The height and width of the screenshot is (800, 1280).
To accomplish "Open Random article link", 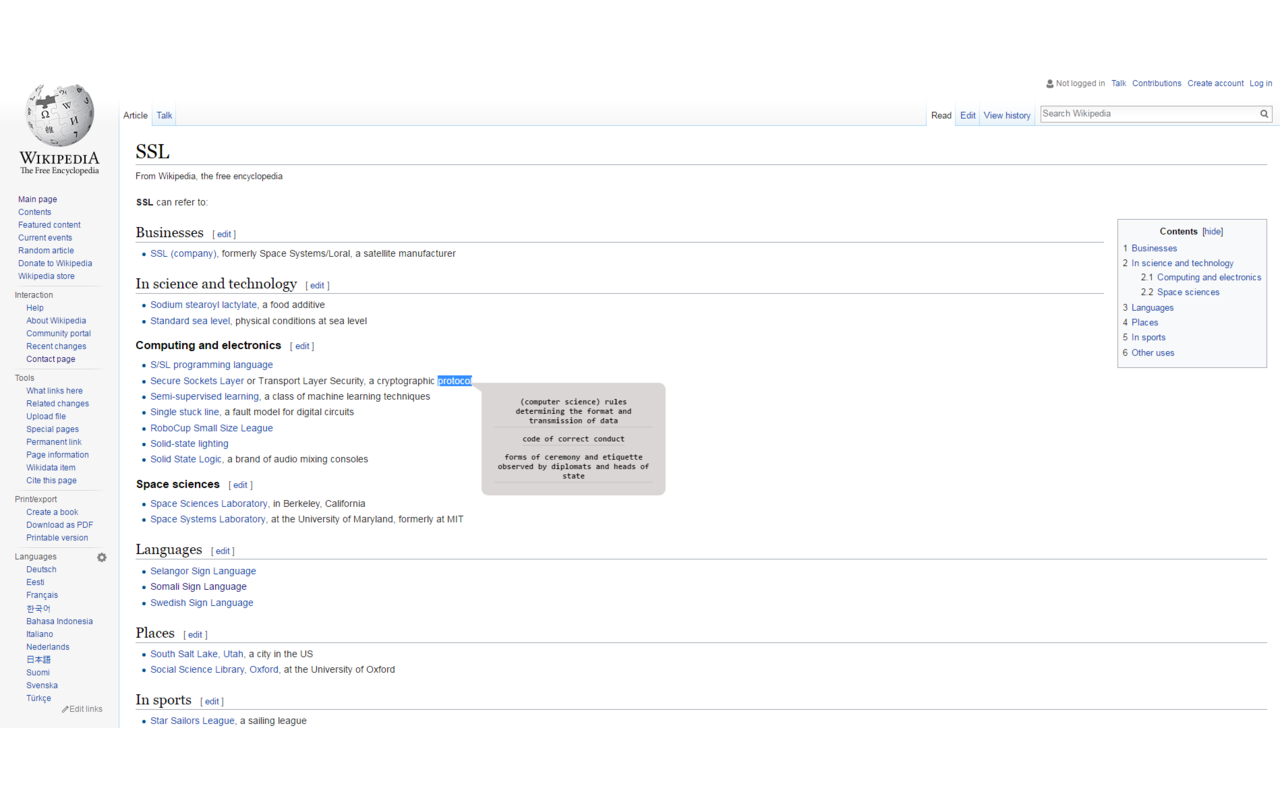I will point(46,251).
